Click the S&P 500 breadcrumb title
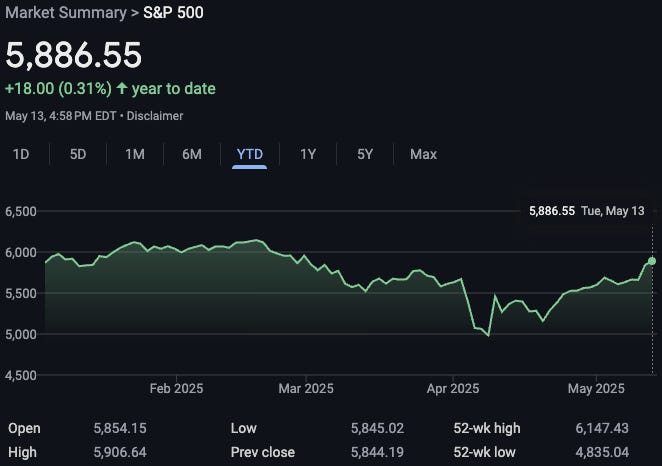The image size is (662, 466). click(173, 13)
